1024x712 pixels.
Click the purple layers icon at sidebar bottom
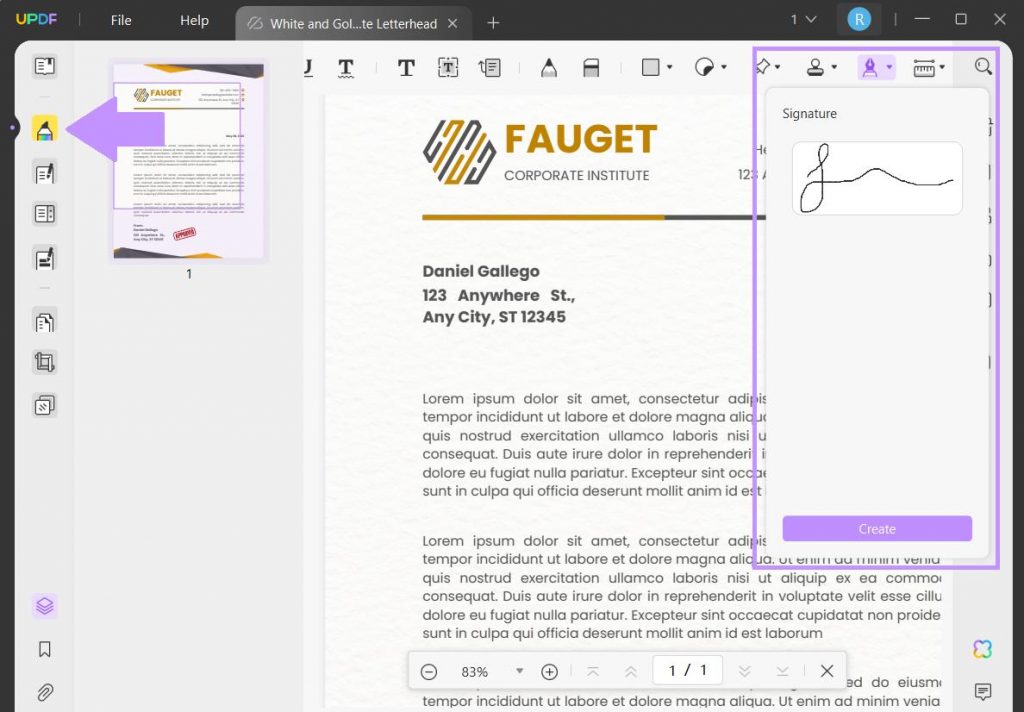44,606
